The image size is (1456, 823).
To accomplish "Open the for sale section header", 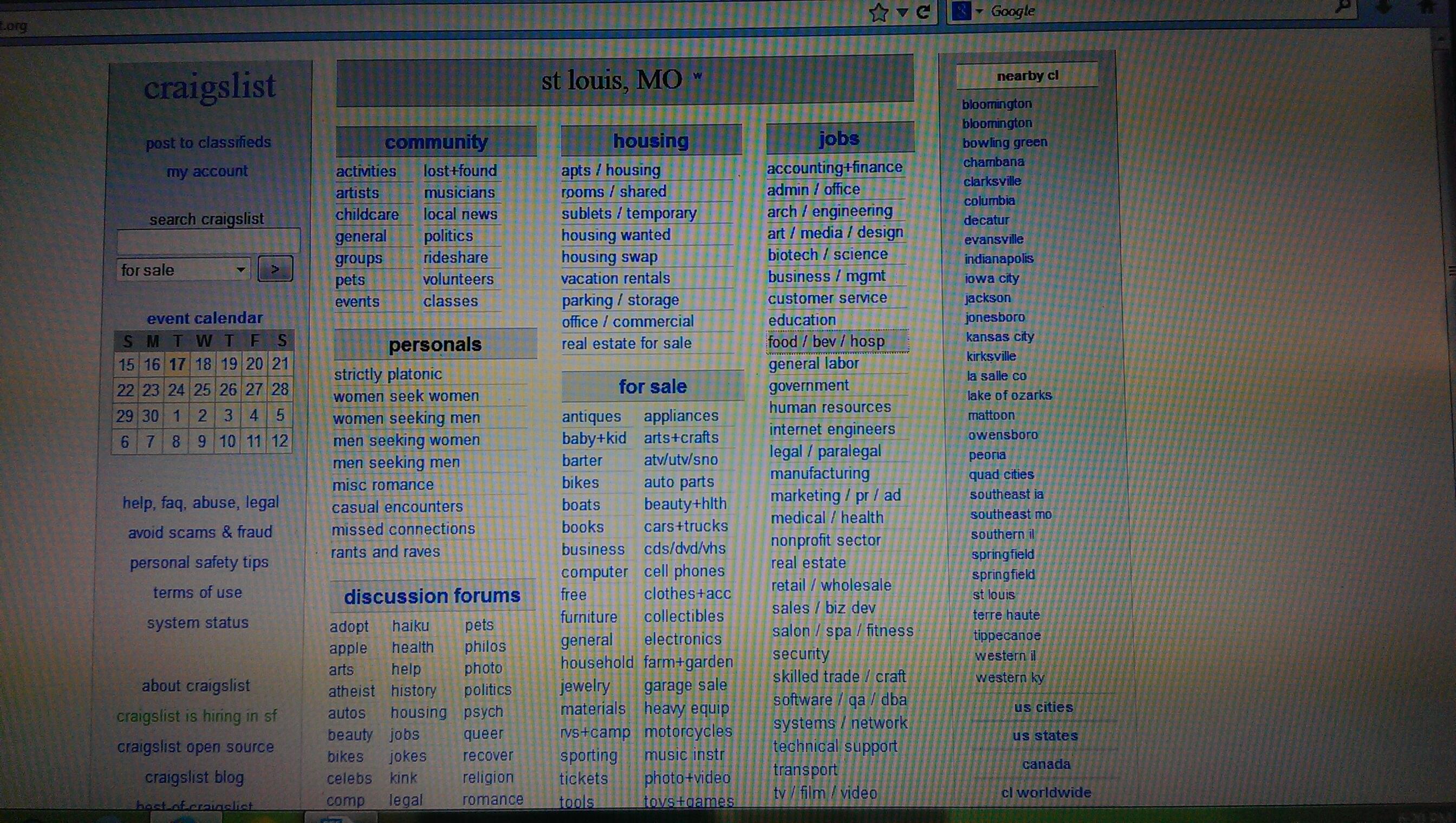I will 653,387.
